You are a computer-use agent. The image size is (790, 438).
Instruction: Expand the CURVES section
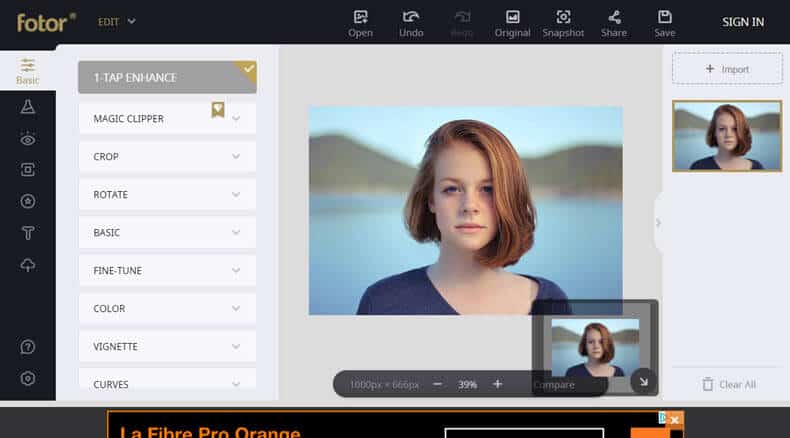click(x=167, y=381)
